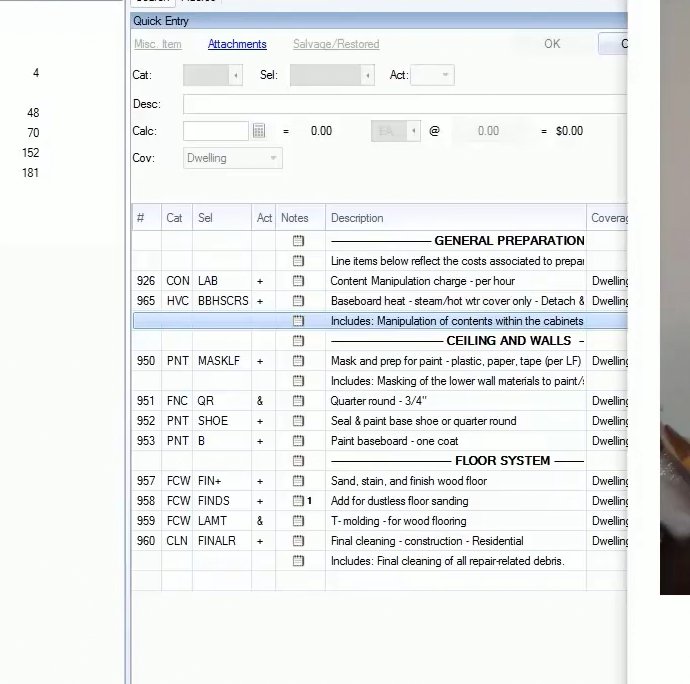Image resolution: width=690 pixels, height=684 pixels.
Task: Select 'Baseboard heat - steam/hot wtr cover only' description
Action: [x=457, y=301]
